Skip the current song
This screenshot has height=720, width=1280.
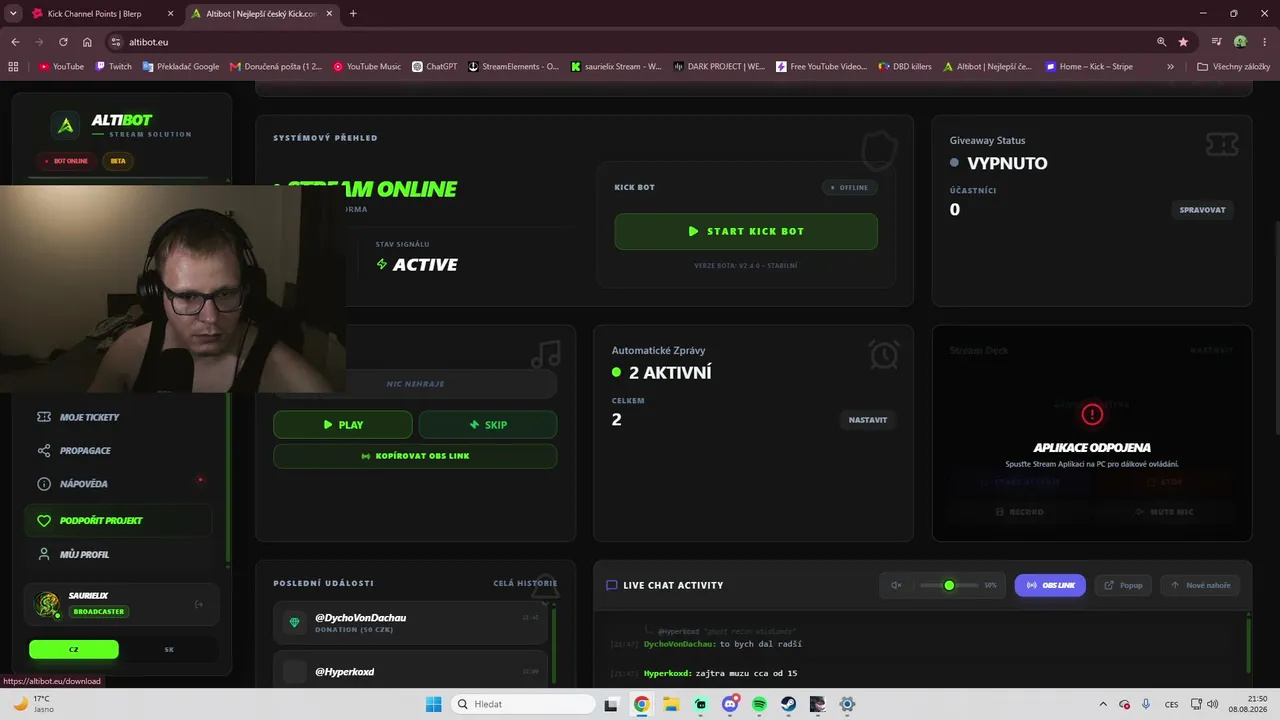(x=488, y=425)
